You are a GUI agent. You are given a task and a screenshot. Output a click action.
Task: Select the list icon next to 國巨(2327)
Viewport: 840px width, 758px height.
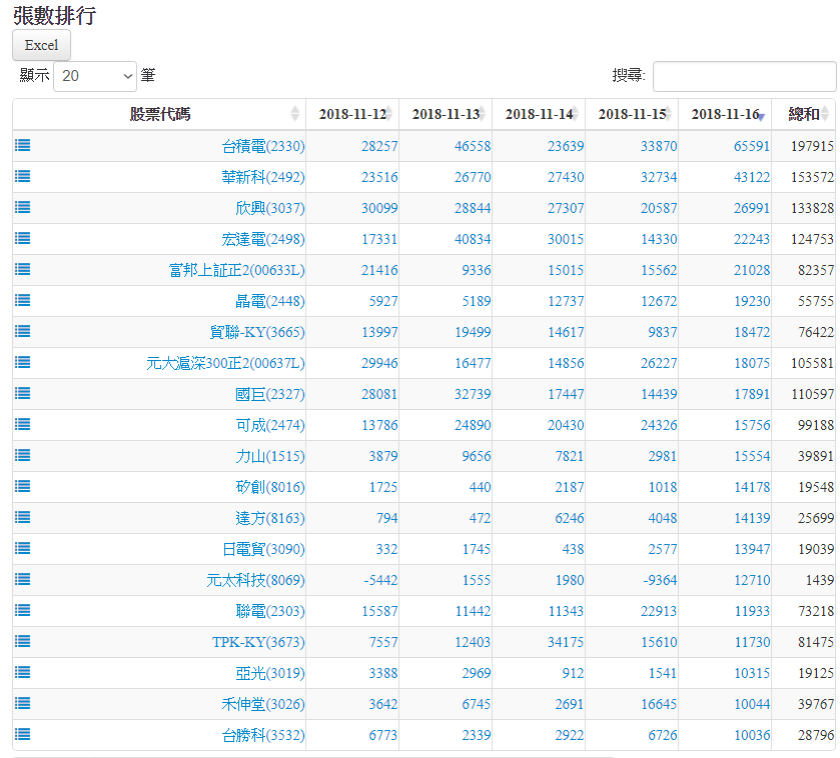(23, 393)
